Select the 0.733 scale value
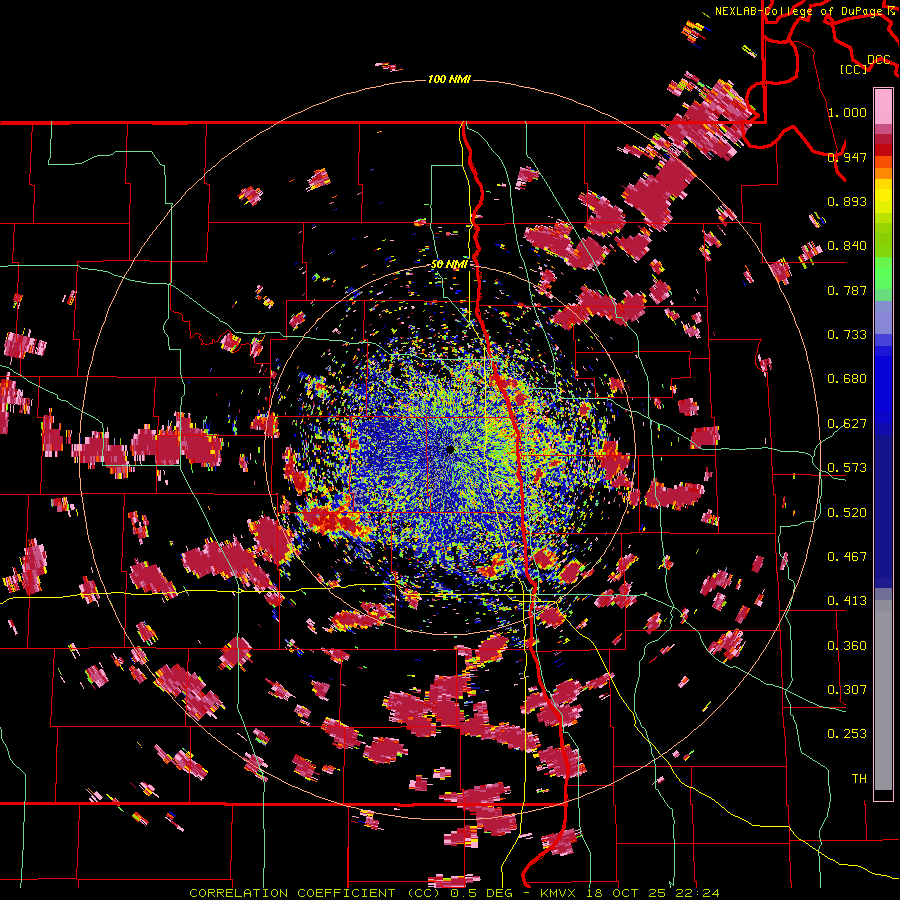 (847, 335)
